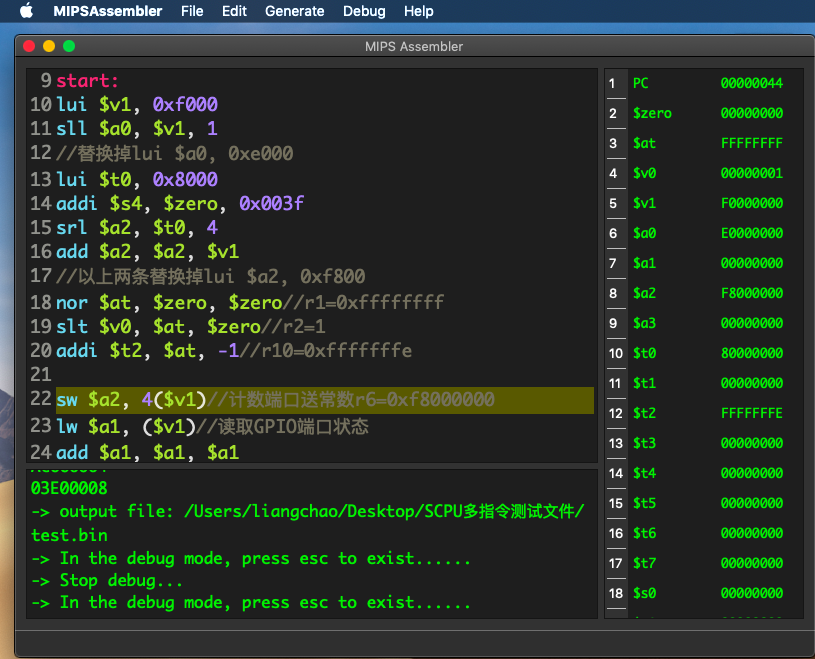The width and height of the screenshot is (815, 659).
Task: Click line 20 'addi $t2, $at, -1'
Action: point(148,350)
